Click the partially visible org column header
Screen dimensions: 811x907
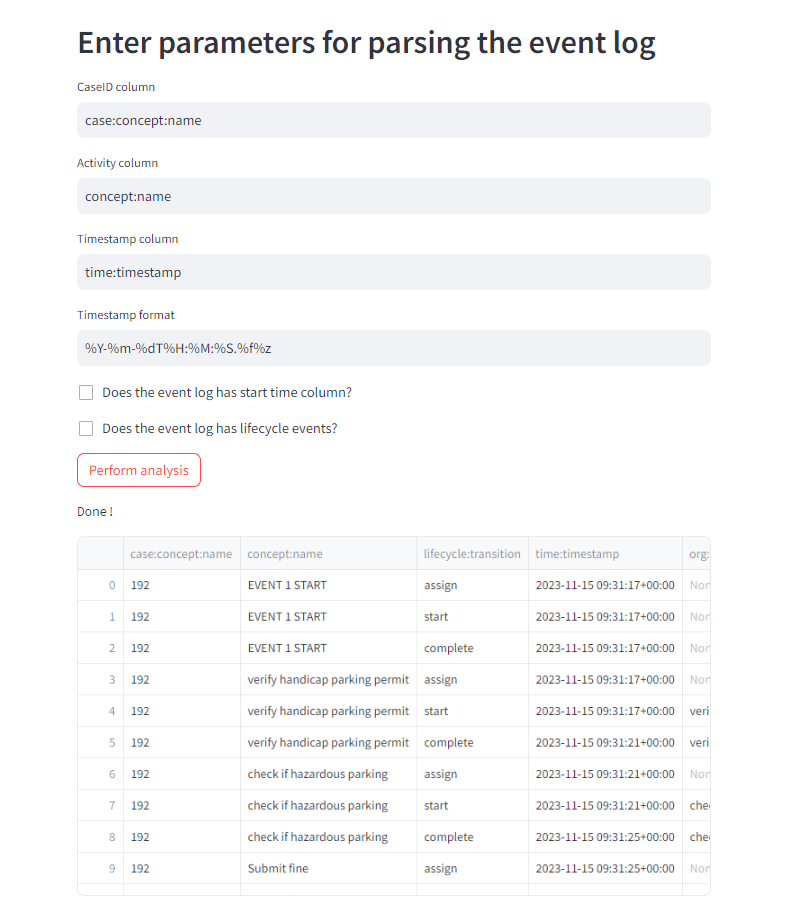pyautogui.click(x=699, y=553)
